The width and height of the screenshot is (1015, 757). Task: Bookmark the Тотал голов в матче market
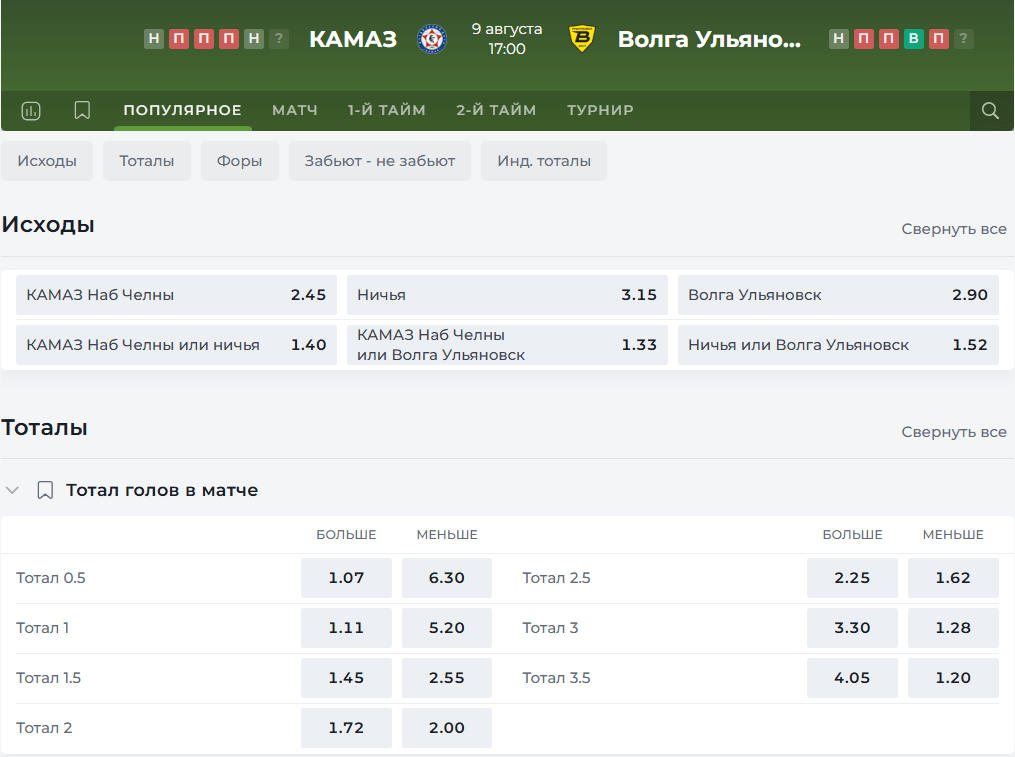[x=45, y=490]
